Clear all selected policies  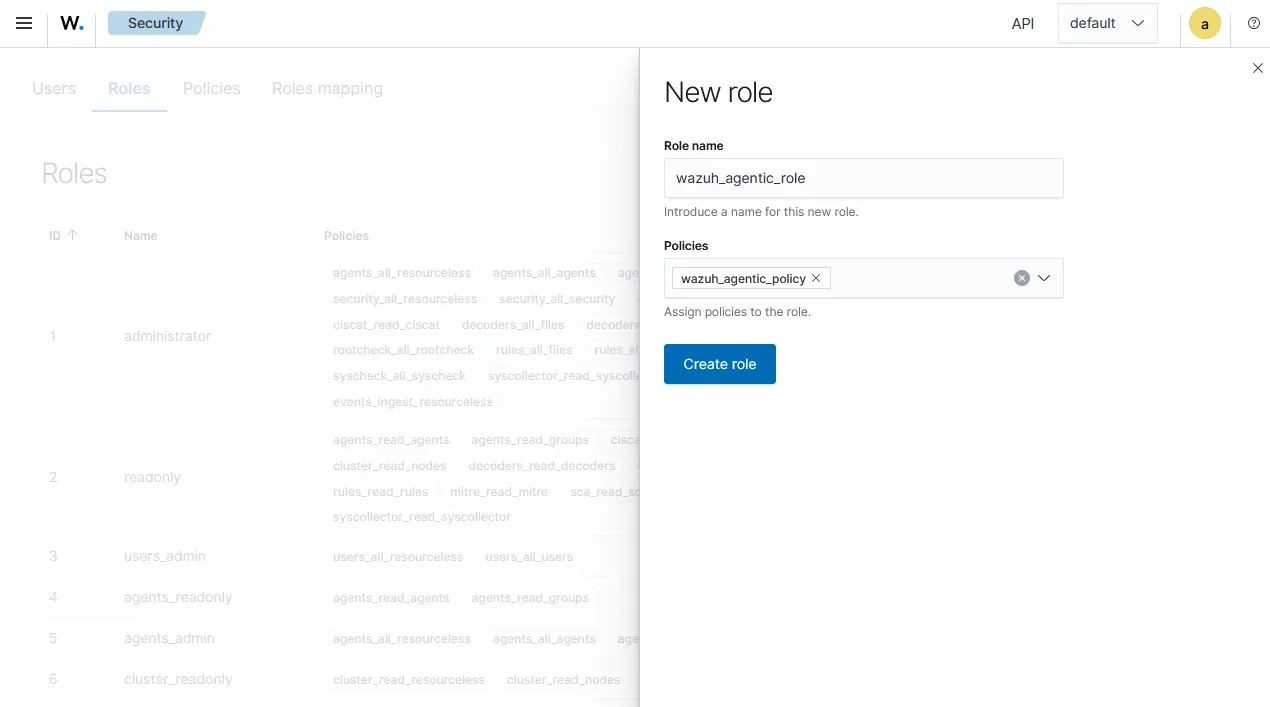(x=1022, y=278)
